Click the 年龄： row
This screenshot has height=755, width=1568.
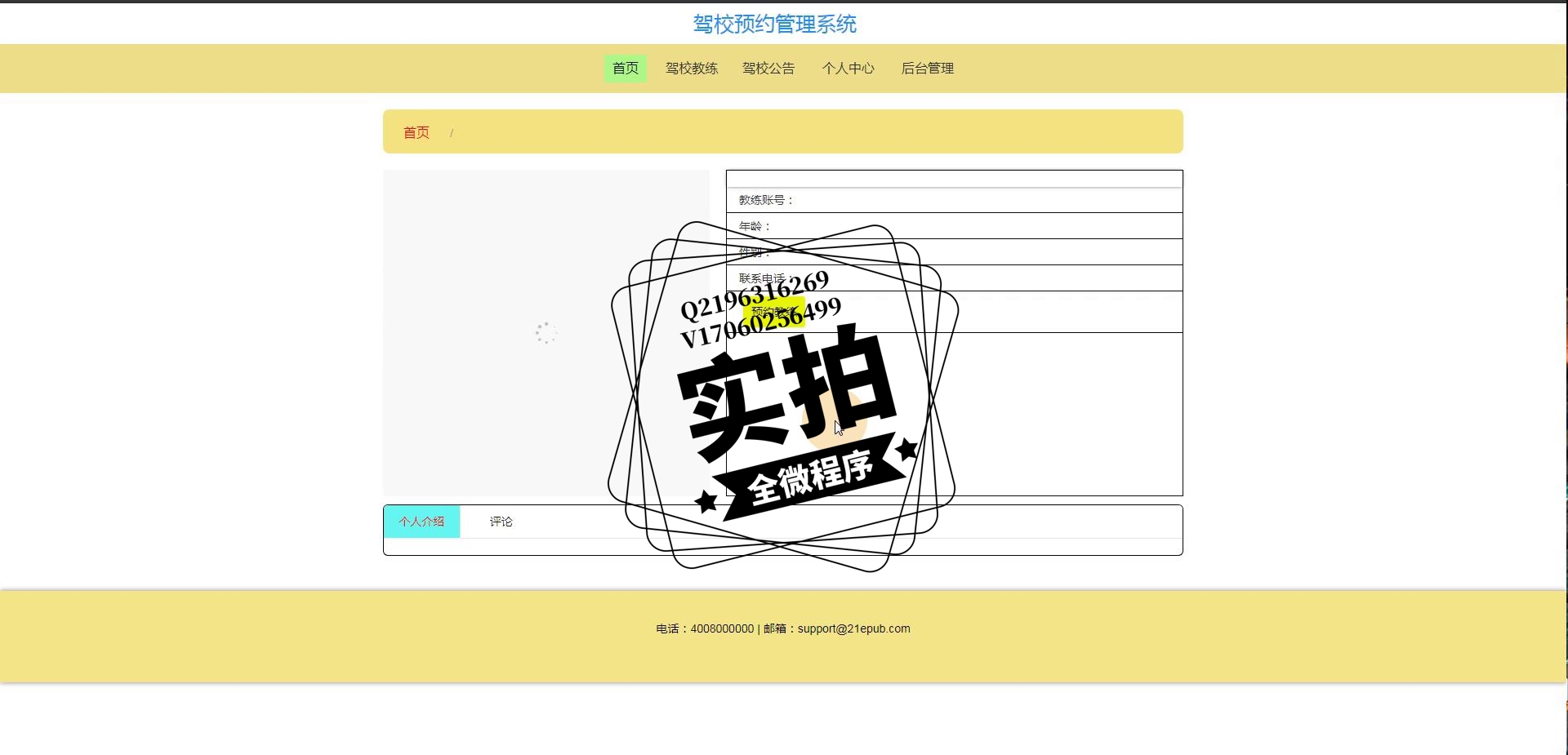pyautogui.click(x=955, y=226)
